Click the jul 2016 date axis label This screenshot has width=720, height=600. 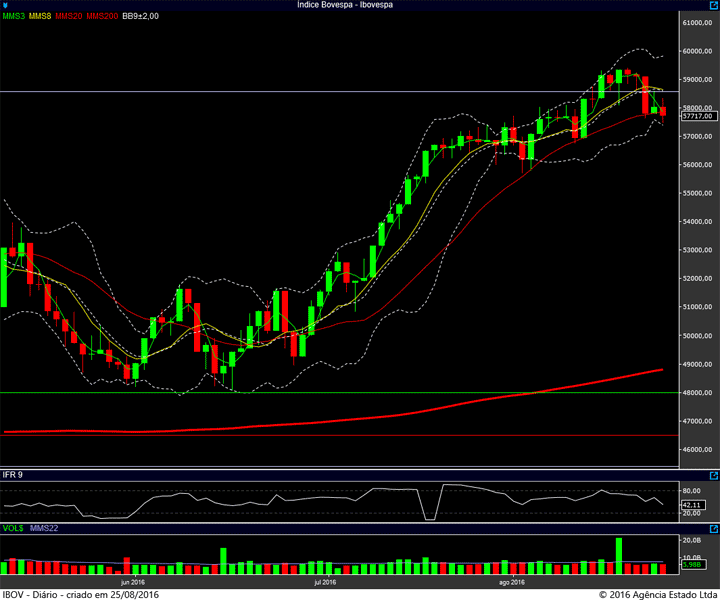(325, 583)
